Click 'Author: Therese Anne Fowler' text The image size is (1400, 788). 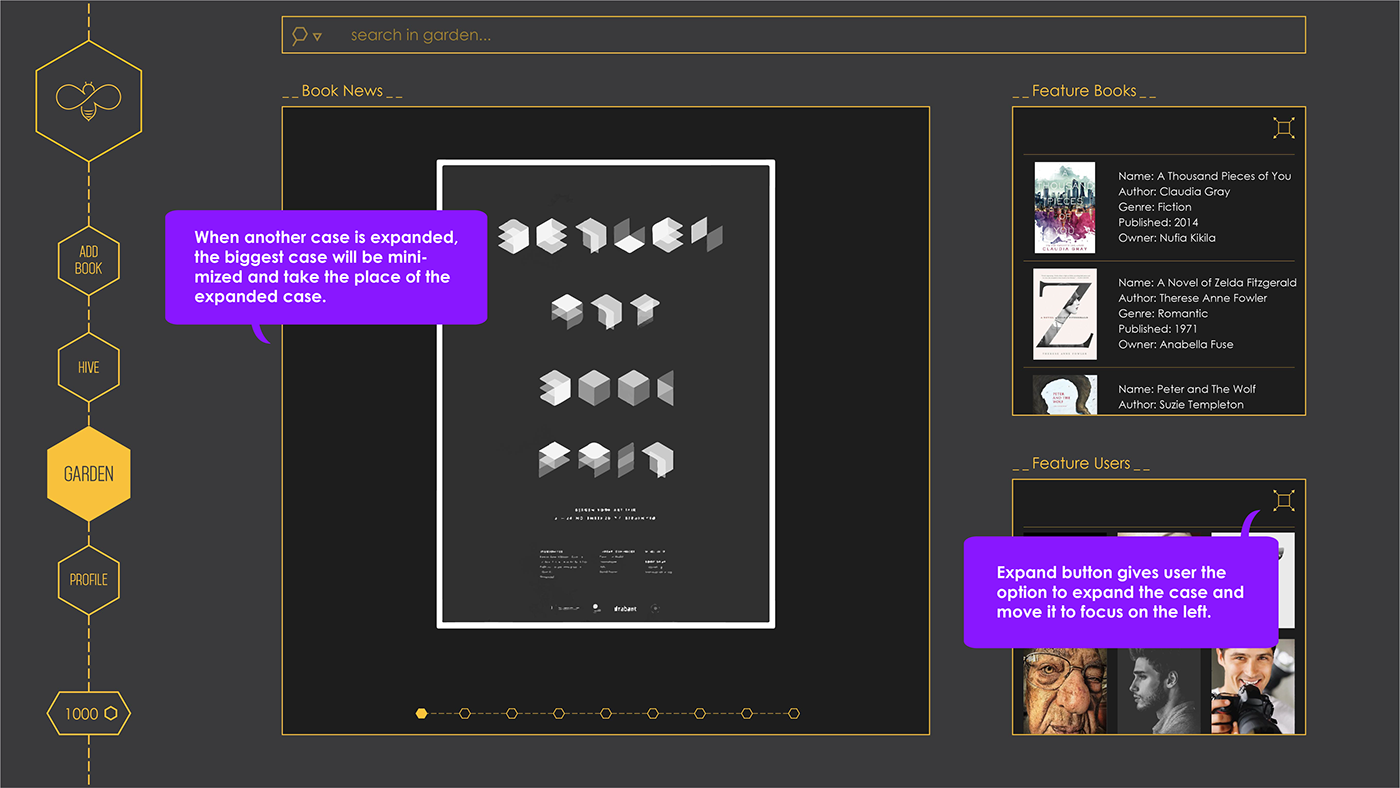point(1192,298)
